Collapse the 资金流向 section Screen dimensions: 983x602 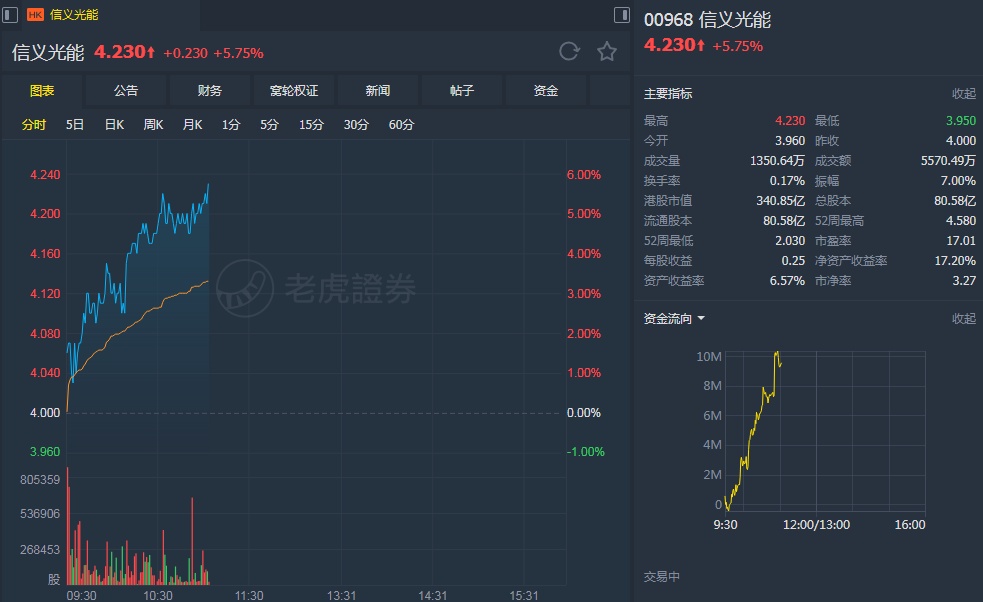pyautogui.click(x=964, y=319)
